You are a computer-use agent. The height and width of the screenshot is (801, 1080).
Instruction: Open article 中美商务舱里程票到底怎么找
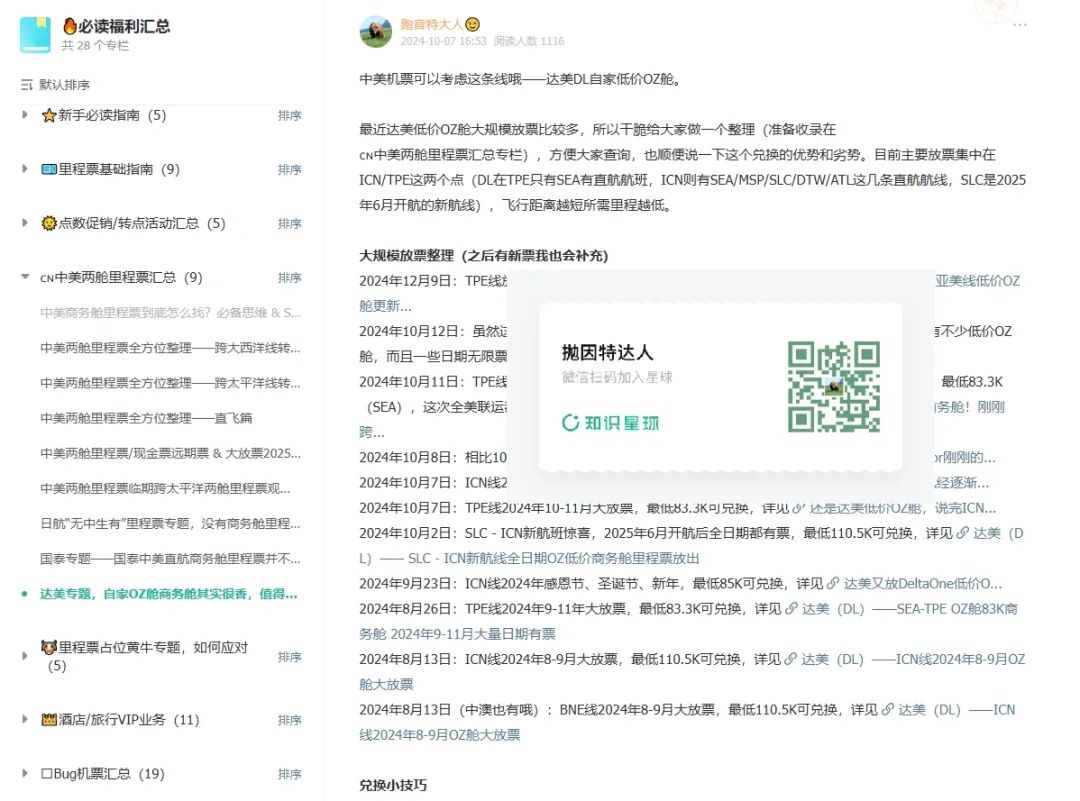(x=170, y=313)
